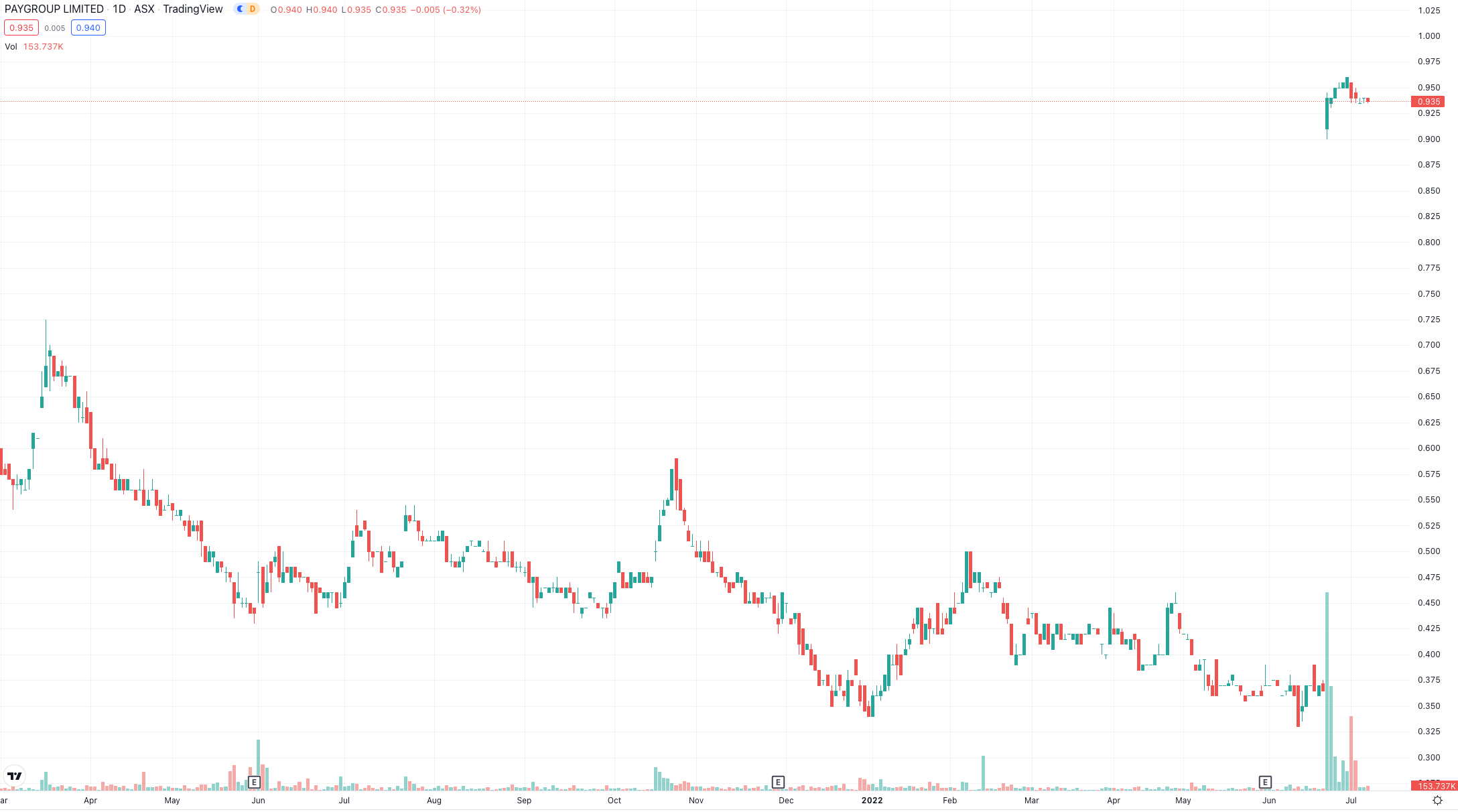Click the PAYGROUP LIMITED symbol title
The image size is (1458, 812).
pyautogui.click(x=54, y=9)
